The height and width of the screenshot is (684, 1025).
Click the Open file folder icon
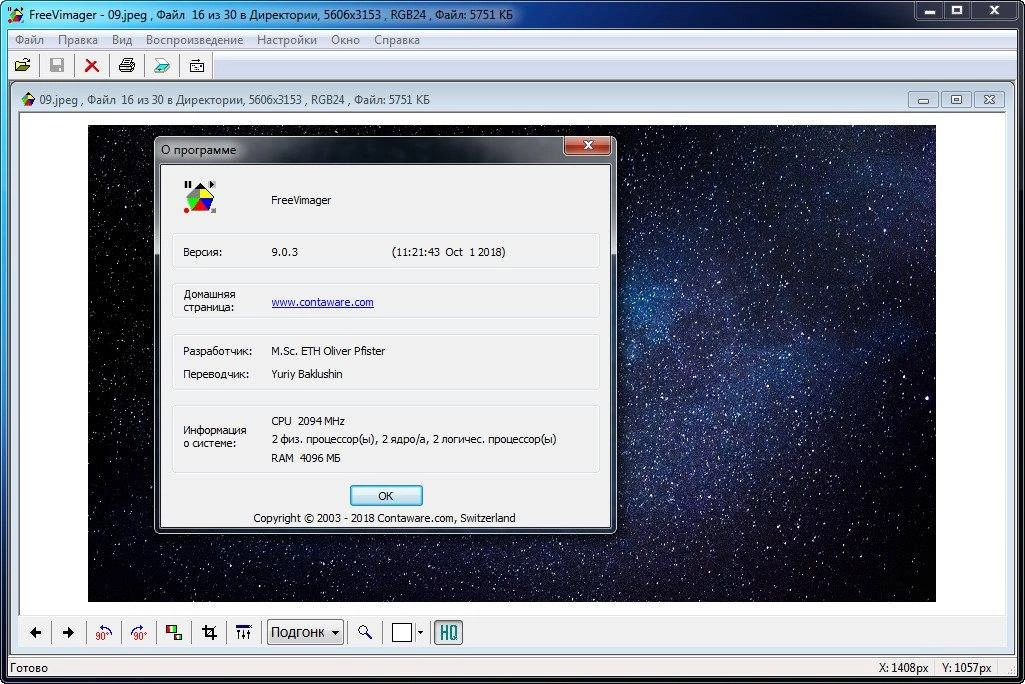22,65
